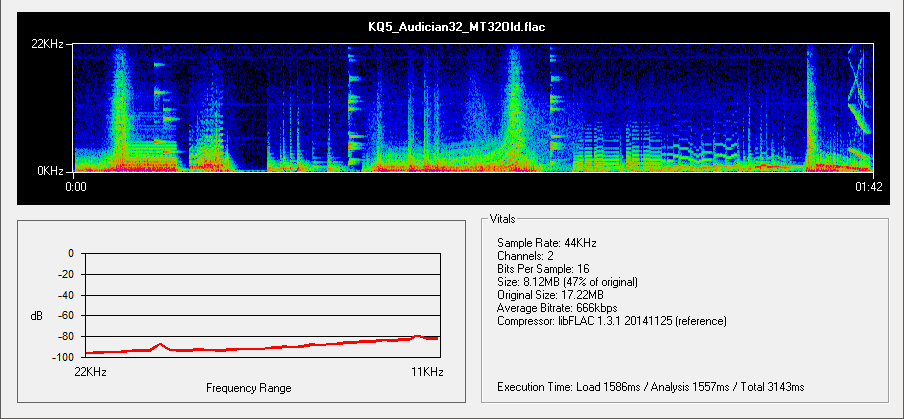Click the spectrogram display area
The image size is (904, 419).
coord(473,108)
